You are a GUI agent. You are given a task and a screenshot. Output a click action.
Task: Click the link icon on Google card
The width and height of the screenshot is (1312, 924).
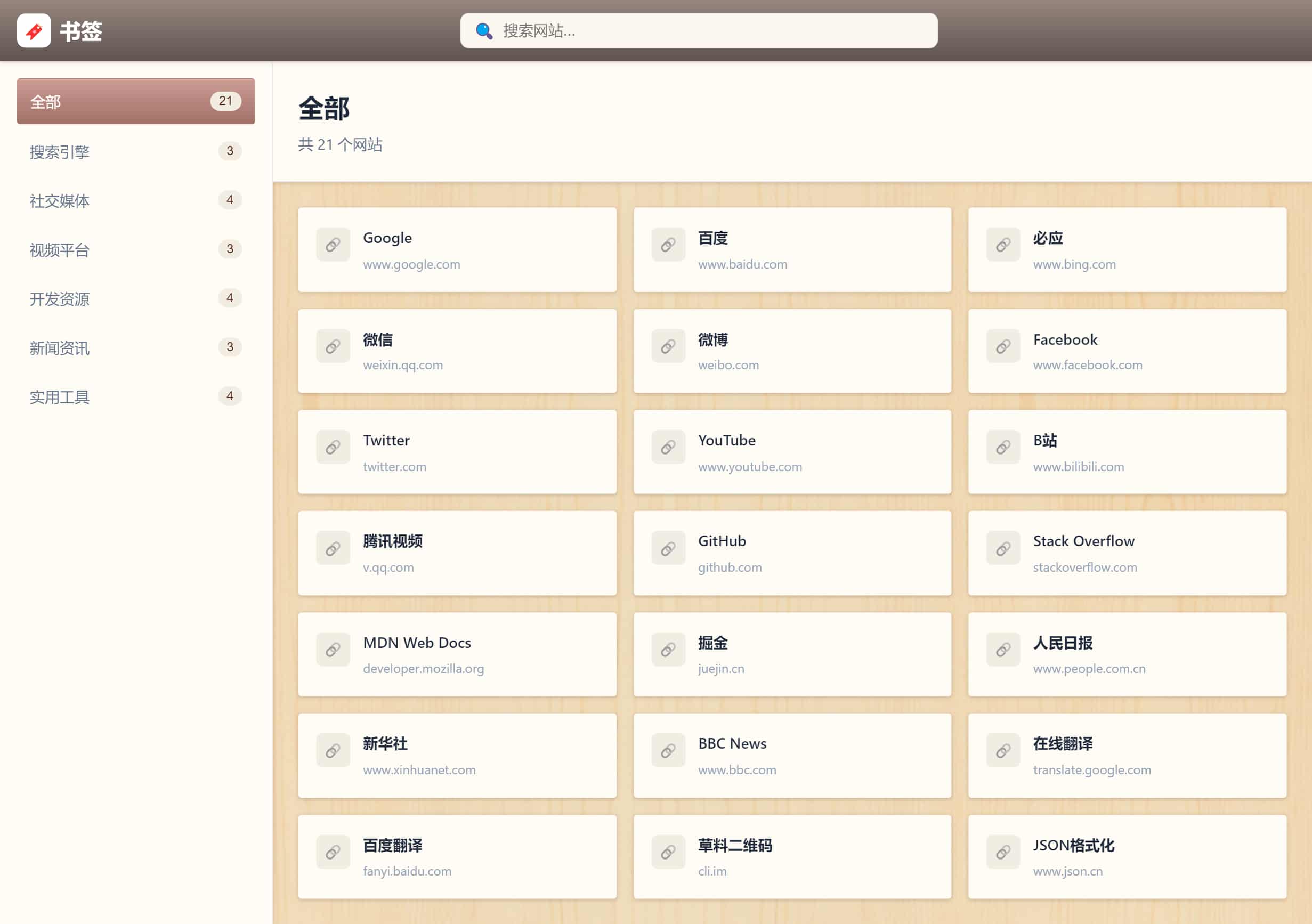[x=333, y=245]
